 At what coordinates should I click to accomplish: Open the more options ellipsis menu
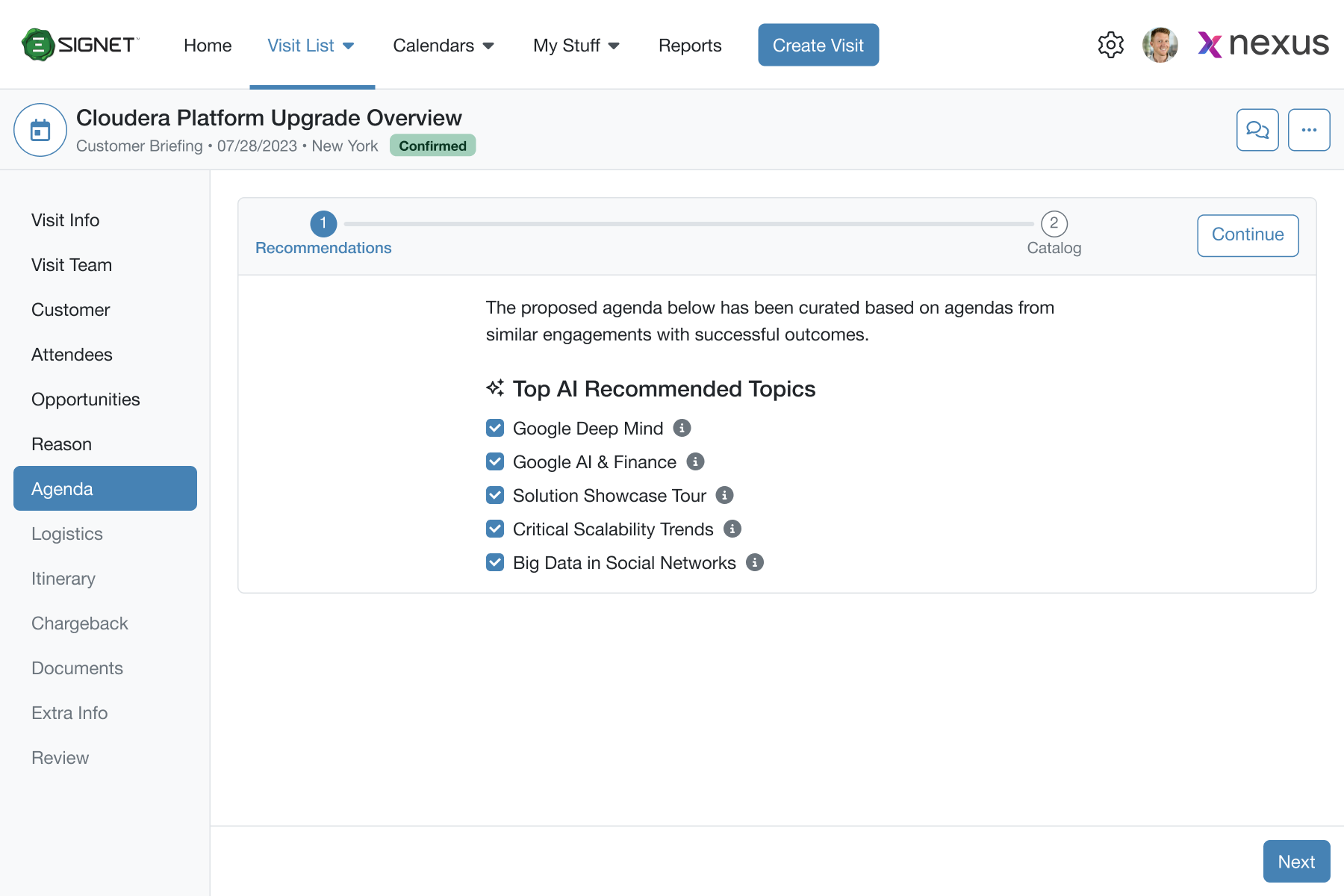[1309, 130]
